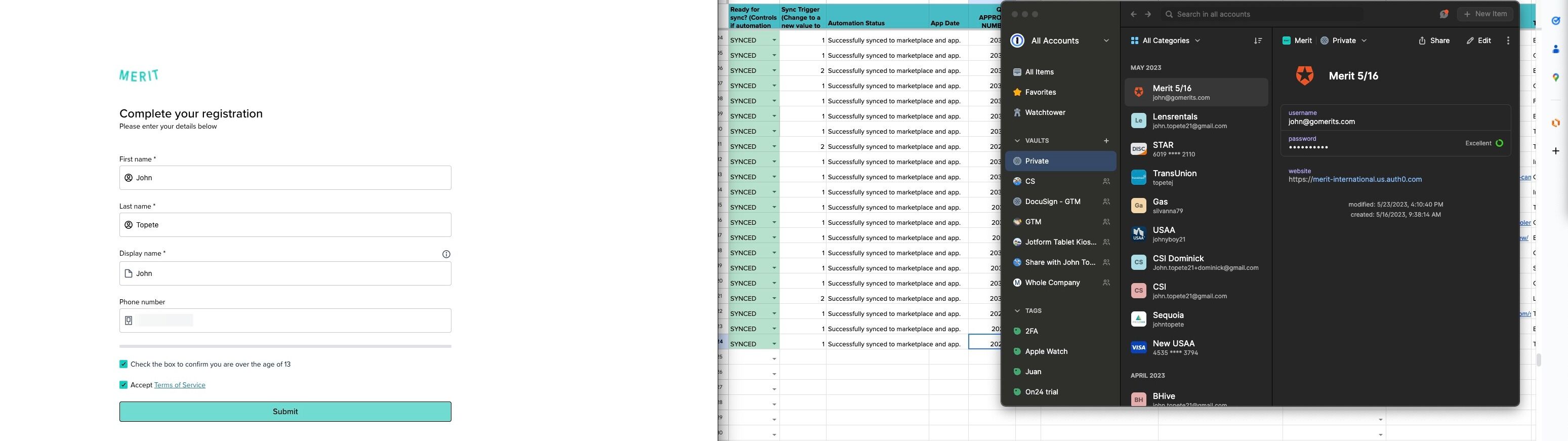
Task: Select the USAA johnyboy21 item
Action: tap(1196, 234)
